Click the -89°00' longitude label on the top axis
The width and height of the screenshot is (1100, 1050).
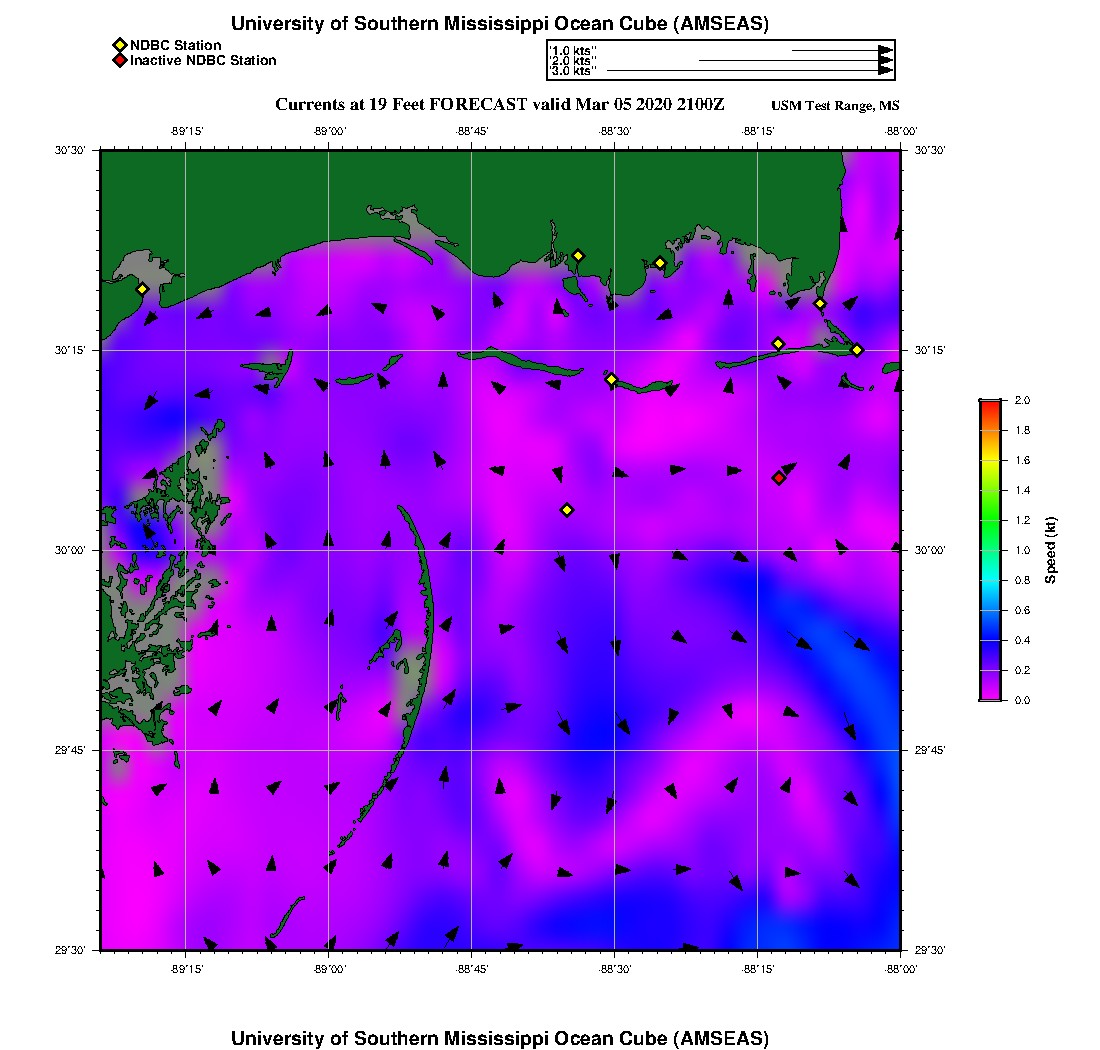click(329, 130)
